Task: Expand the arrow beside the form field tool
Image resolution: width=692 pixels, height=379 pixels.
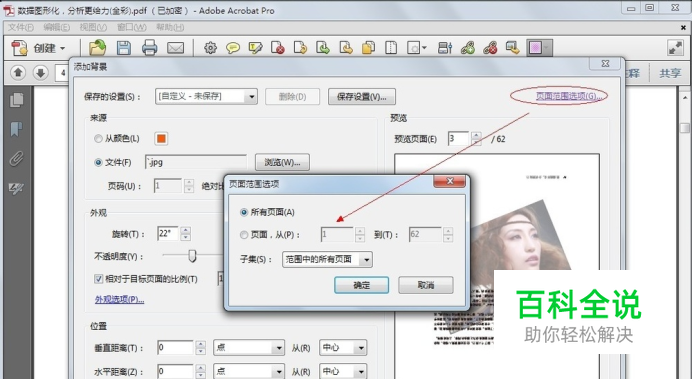Action: pyautogui.click(x=424, y=48)
